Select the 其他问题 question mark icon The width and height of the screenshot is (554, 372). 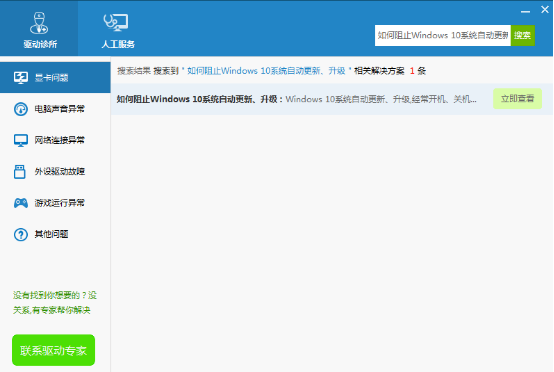click(x=20, y=234)
